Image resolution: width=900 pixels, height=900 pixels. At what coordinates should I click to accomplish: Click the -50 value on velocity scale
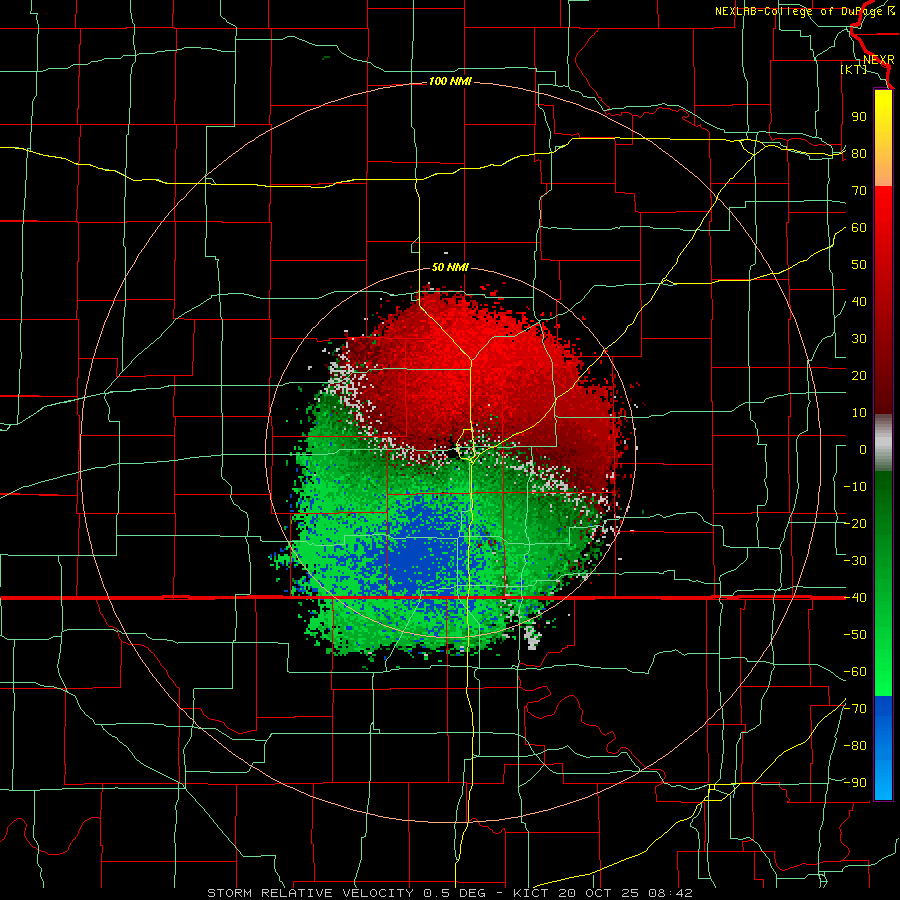click(855, 635)
